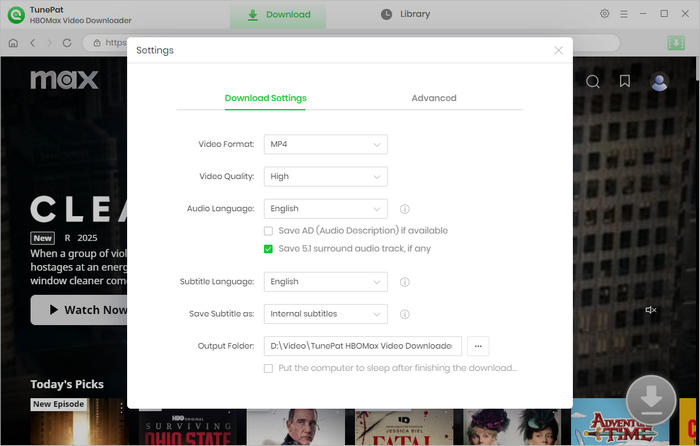
Task: Click the Watch Now button
Action: pos(79,310)
